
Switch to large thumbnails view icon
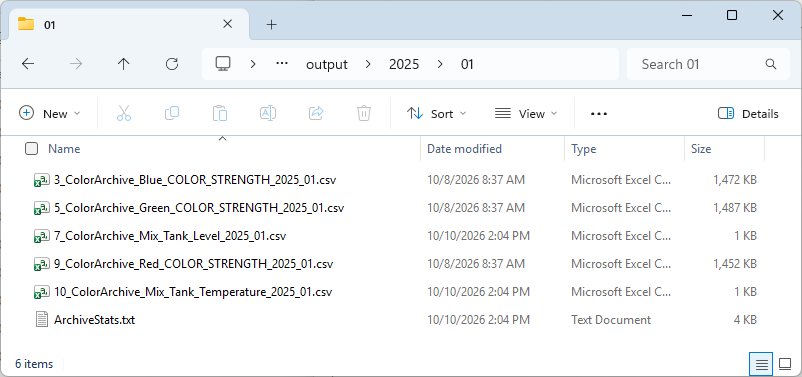tap(785, 364)
